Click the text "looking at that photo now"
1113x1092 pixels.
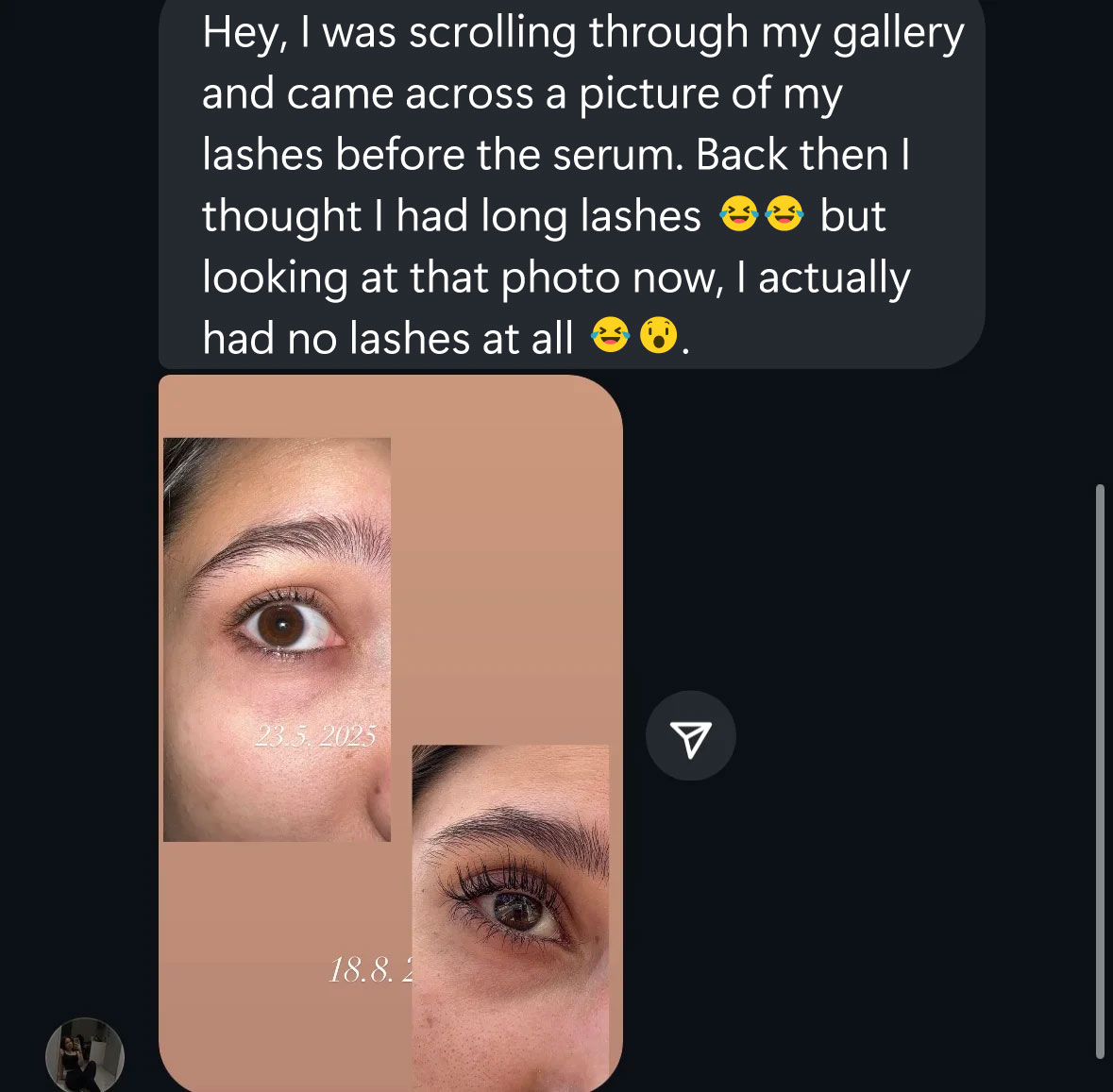pyautogui.click(x=463, y=277)
